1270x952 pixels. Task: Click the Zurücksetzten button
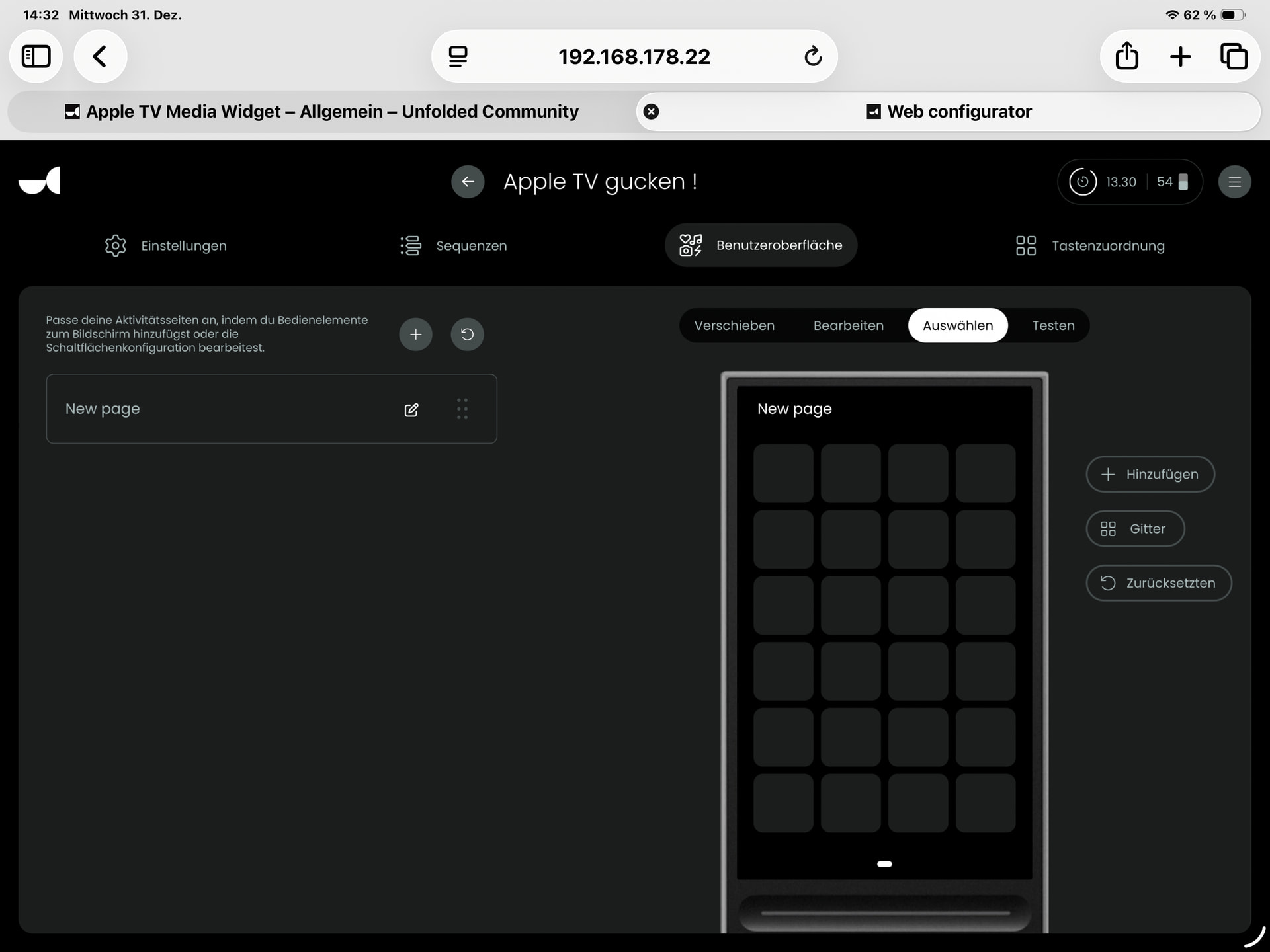point(1158,582)
